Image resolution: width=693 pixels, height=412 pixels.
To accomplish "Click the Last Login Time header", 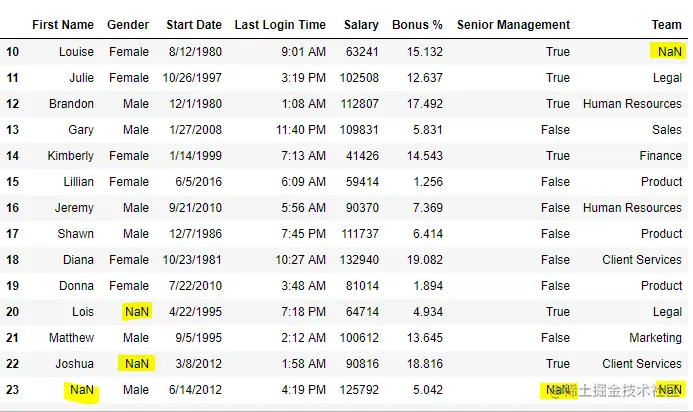I will click(x=280, y=24).
